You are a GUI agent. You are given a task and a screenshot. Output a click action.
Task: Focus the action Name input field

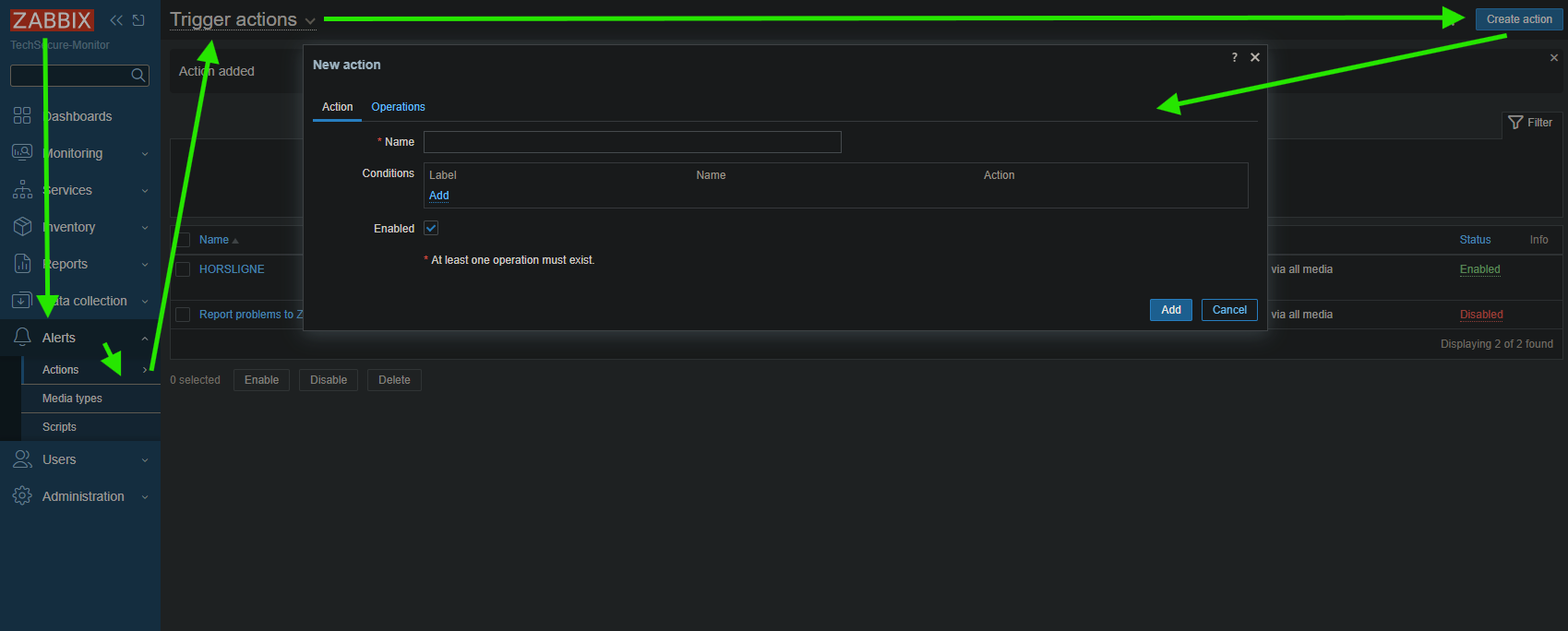(x=631, y=142)
